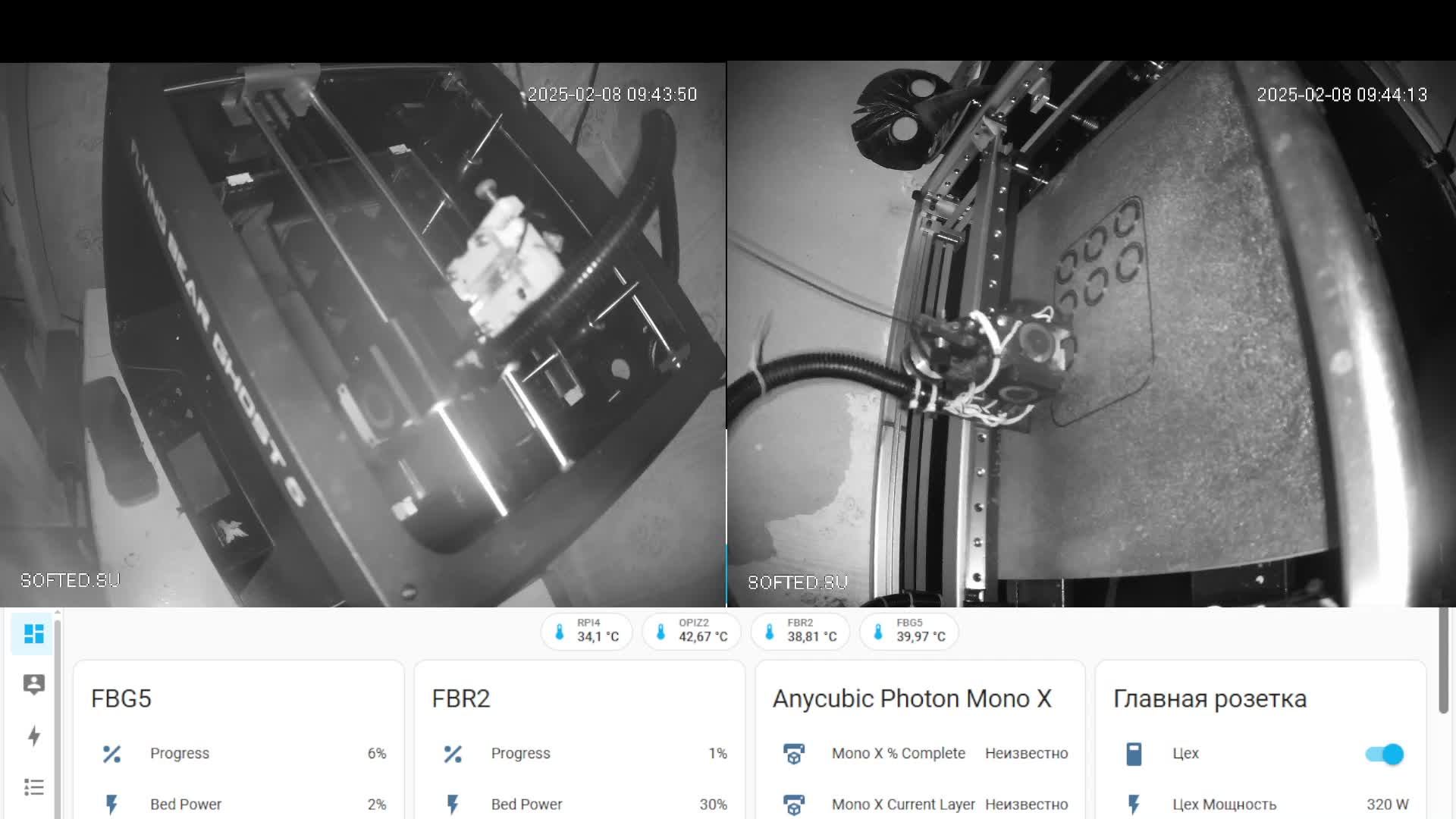Screen dimensions: 1456x819
Task: Click the Mono X Current Layer printer icon
Action: (x=793, y=805)
